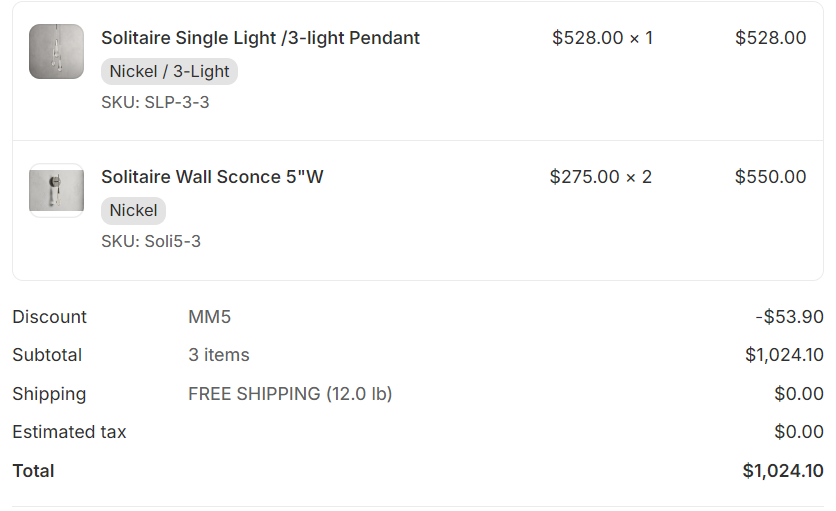Click the $528.00 × 1 quantity price
Viewport: 836px width, 511px height.
[x=602, y=38]
